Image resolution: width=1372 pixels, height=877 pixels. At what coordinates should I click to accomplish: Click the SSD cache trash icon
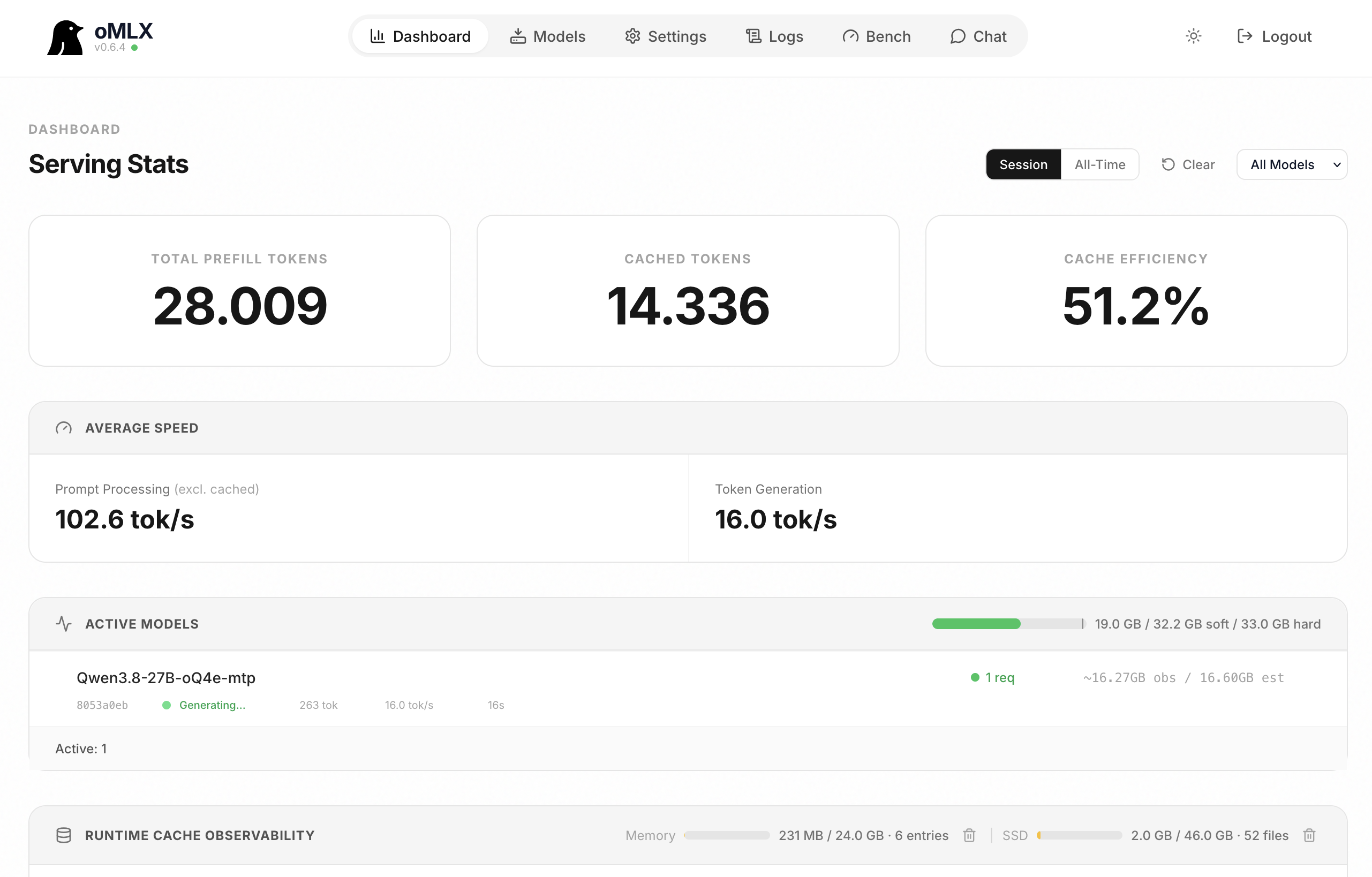pyautogui.click(x=1309, y=835)
